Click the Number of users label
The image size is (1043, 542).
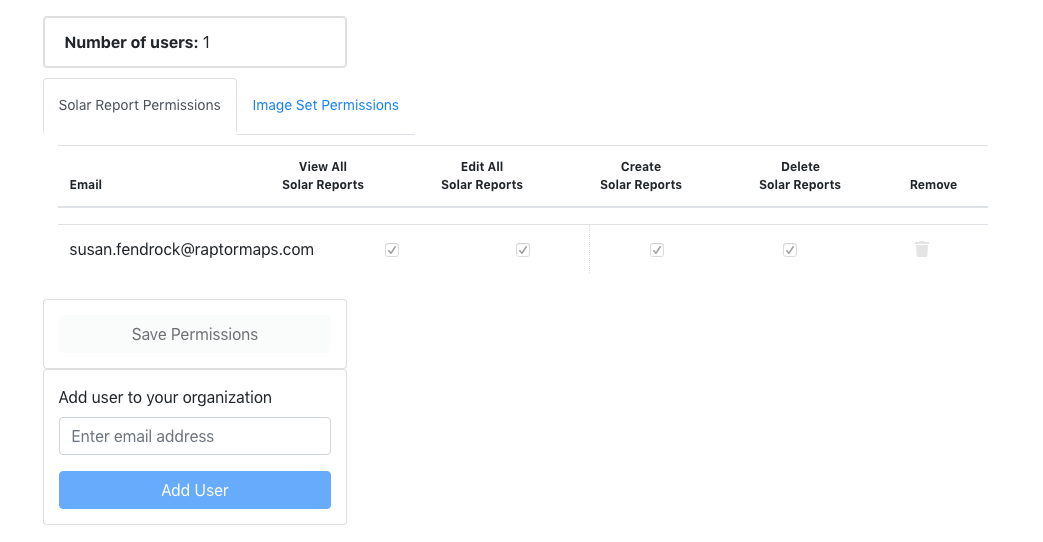point(131,42)
